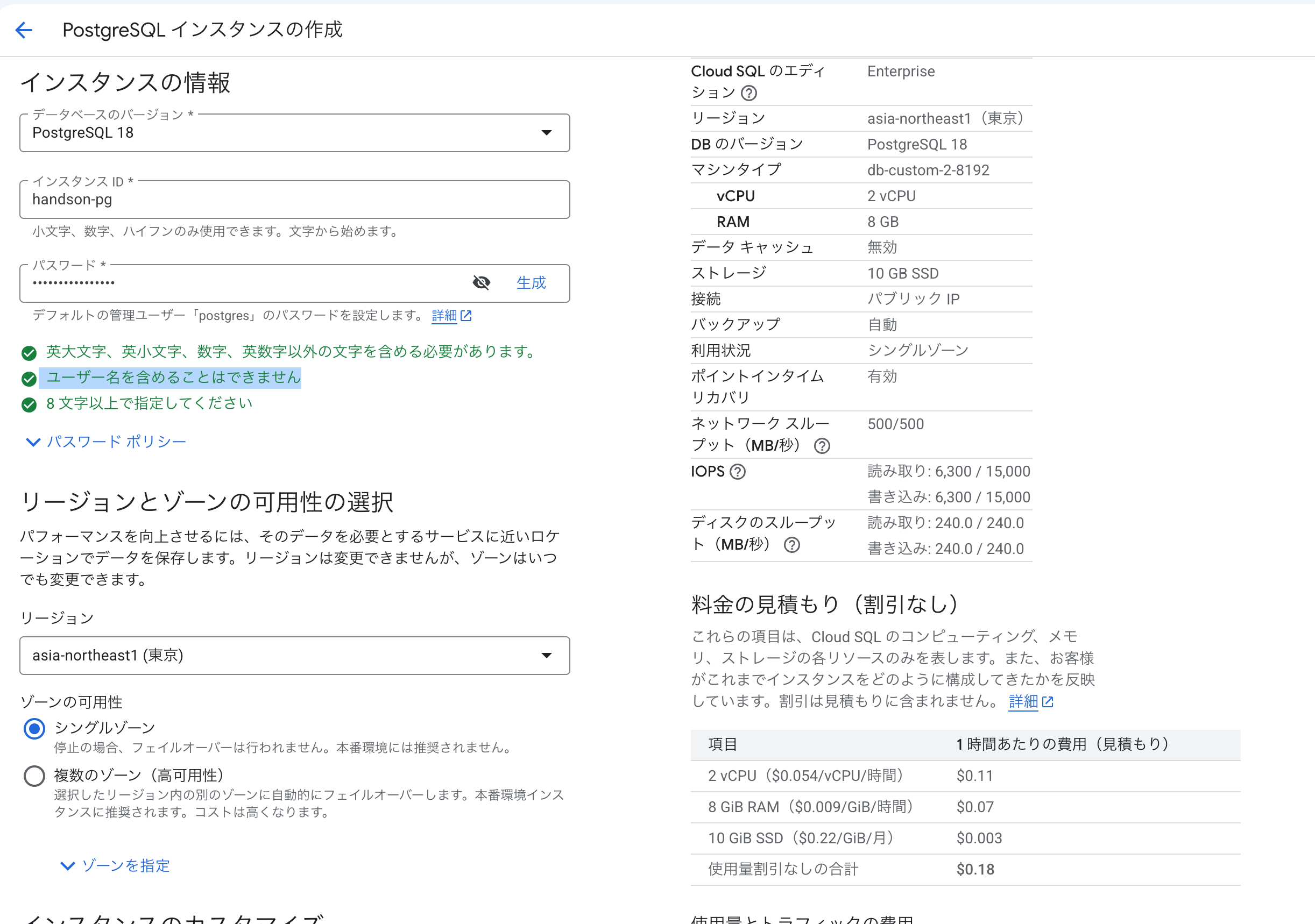Open the database version dropdown

(294, 133)
